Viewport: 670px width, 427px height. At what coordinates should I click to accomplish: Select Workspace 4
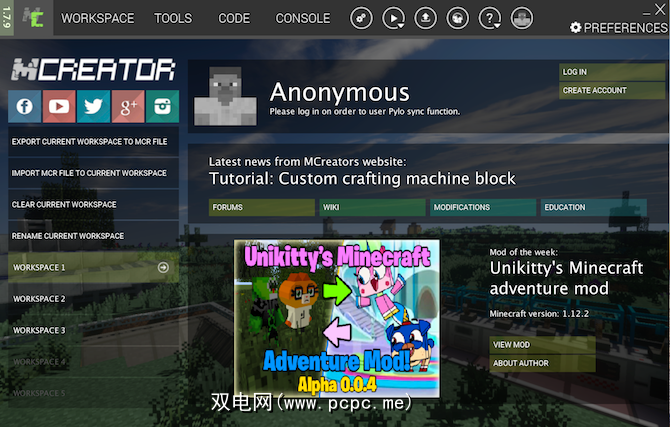(93, 362)
